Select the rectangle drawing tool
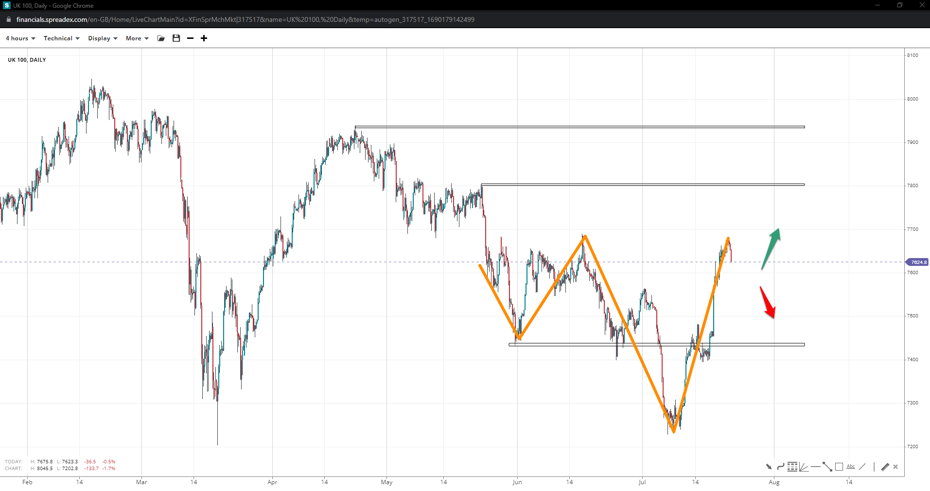Viewport: 930px width, 491px height. tap(839, 467)
